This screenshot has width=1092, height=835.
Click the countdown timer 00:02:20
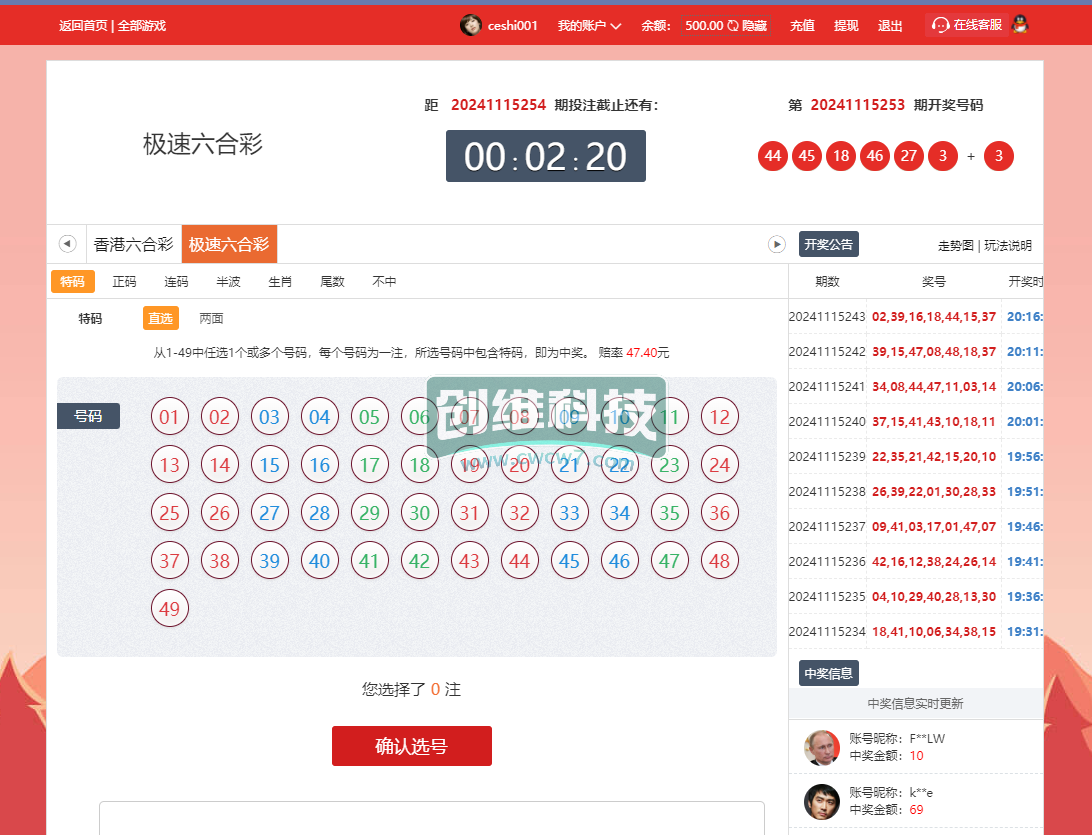(545, 156)
